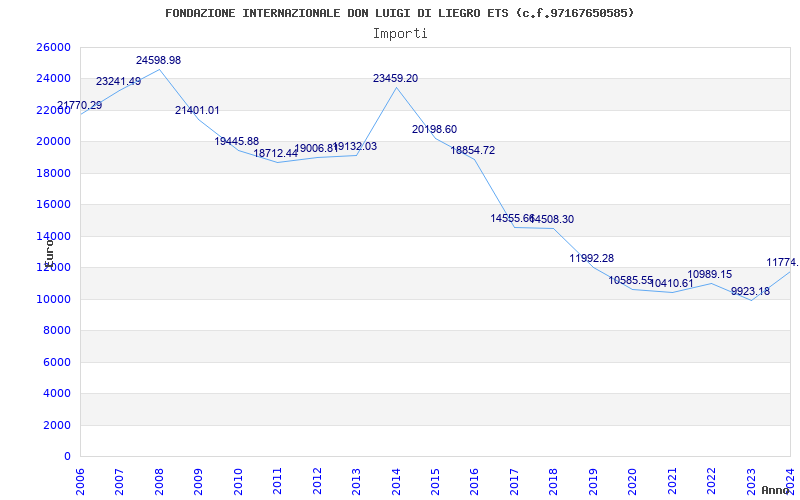
Task: Select data label 19445.88
Action: pos(237,141)
